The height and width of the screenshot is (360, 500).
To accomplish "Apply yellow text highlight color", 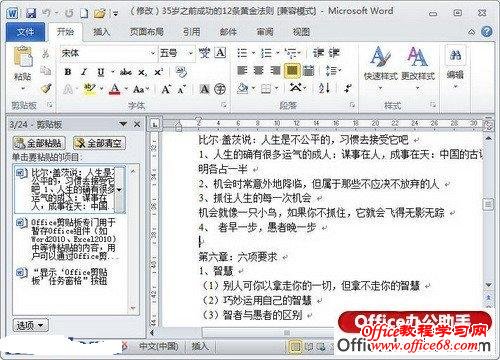I will (x=89, y=89).
